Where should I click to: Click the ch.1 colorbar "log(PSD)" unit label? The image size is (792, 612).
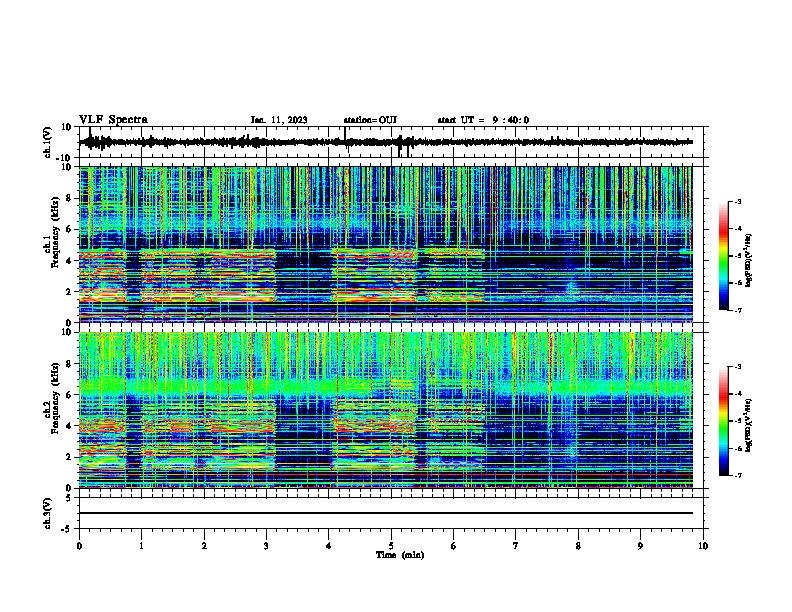749,260
